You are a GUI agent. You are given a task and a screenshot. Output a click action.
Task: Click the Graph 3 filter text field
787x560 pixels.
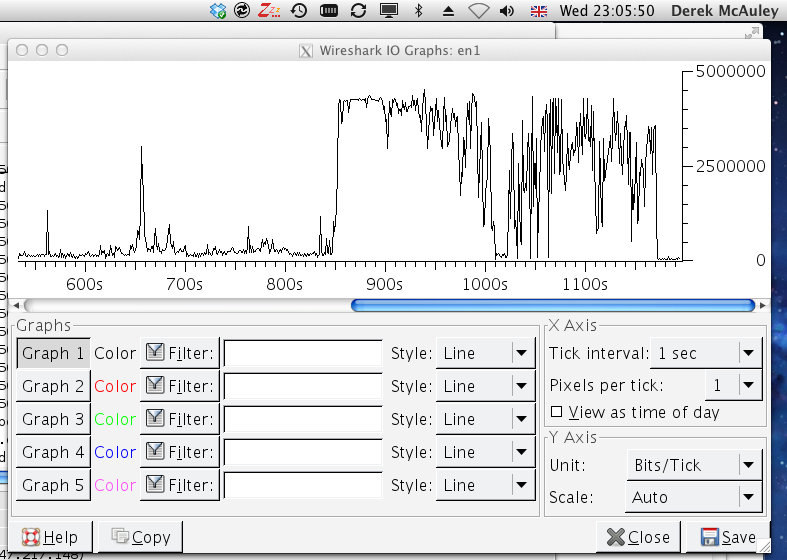303,419
